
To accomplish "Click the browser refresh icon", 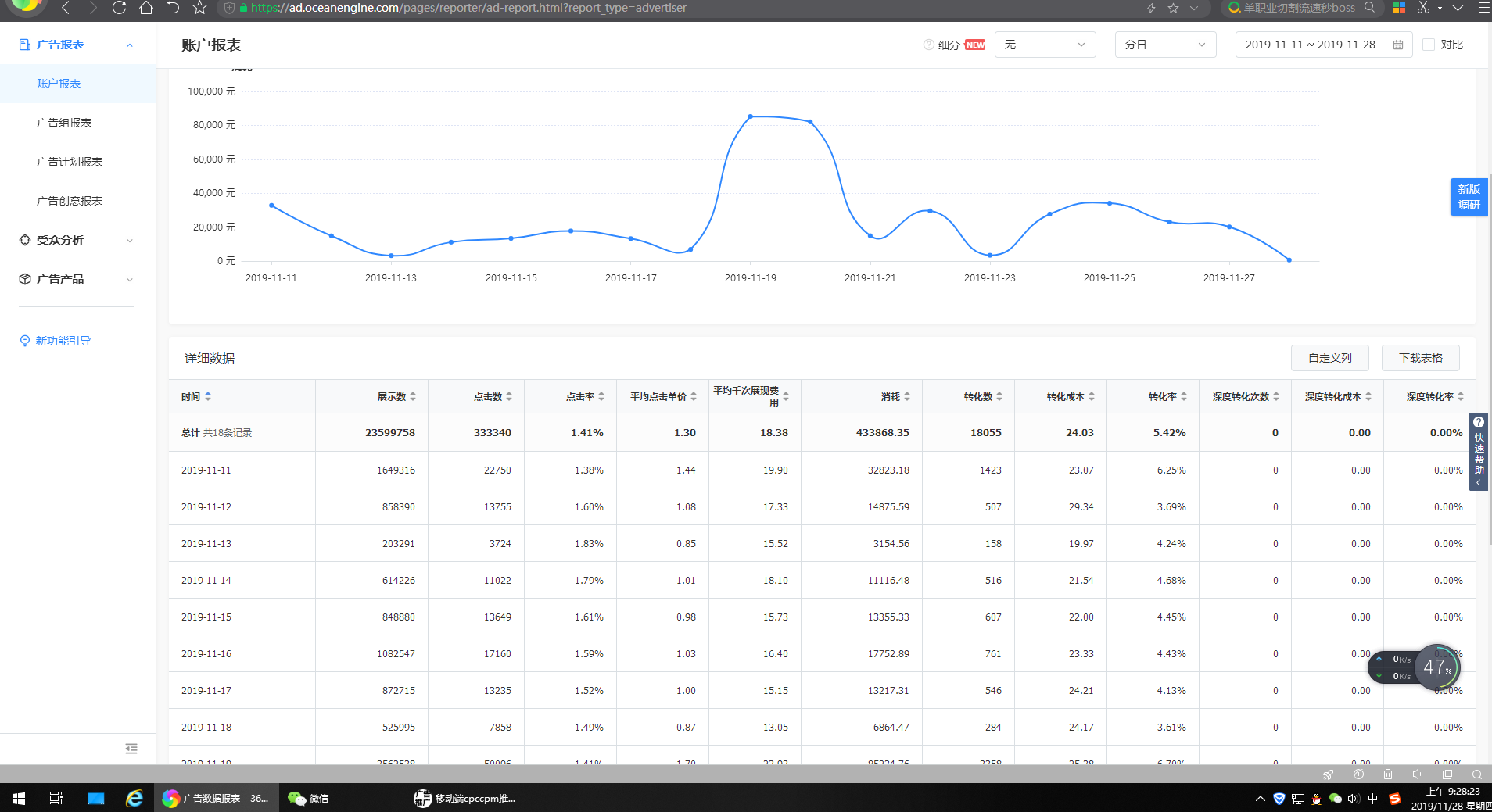I will [x=119, y=8].
